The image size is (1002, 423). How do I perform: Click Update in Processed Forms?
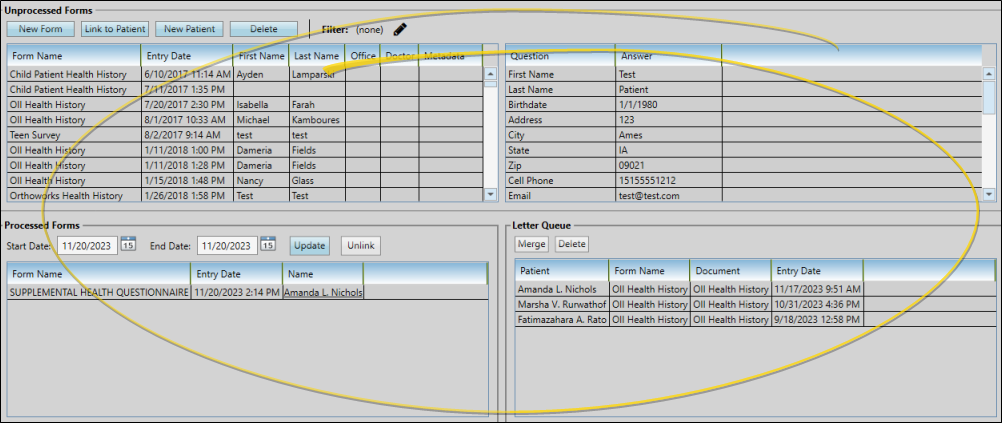[310, 245]
